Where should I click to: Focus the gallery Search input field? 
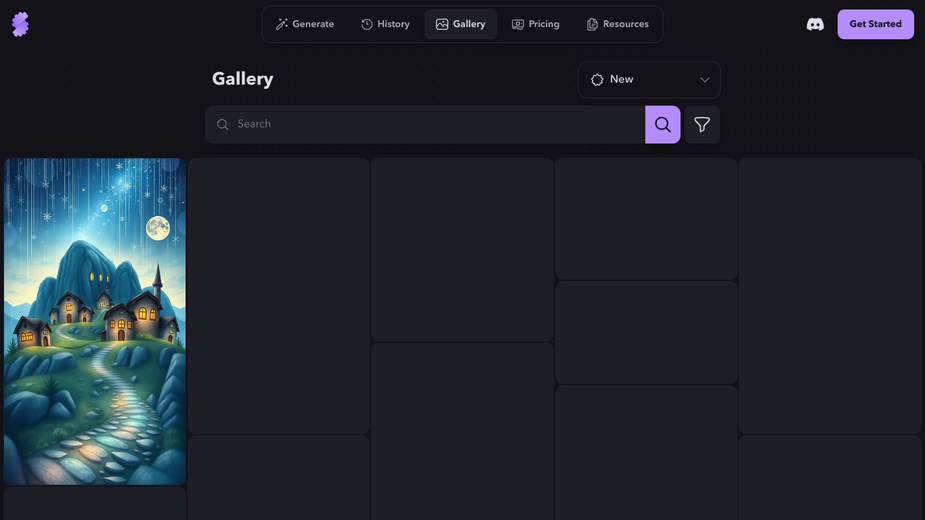coord(425,125)
